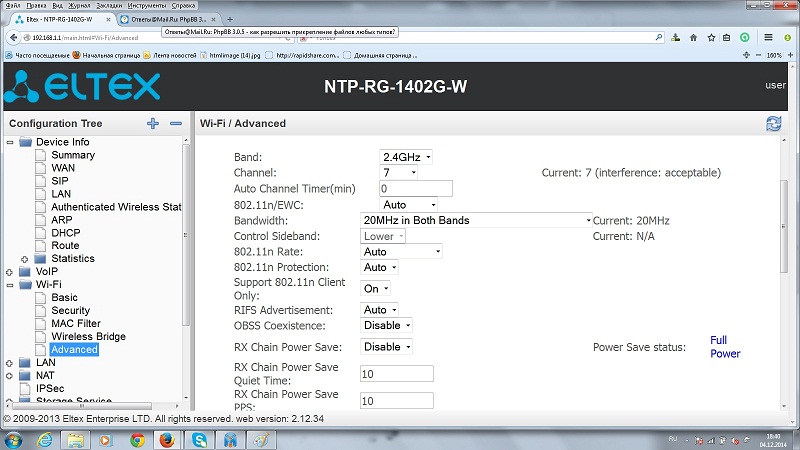Viewport: 800px width, 450px height.
Task: Open the Summary page in the tree
Action: [73, 155]
